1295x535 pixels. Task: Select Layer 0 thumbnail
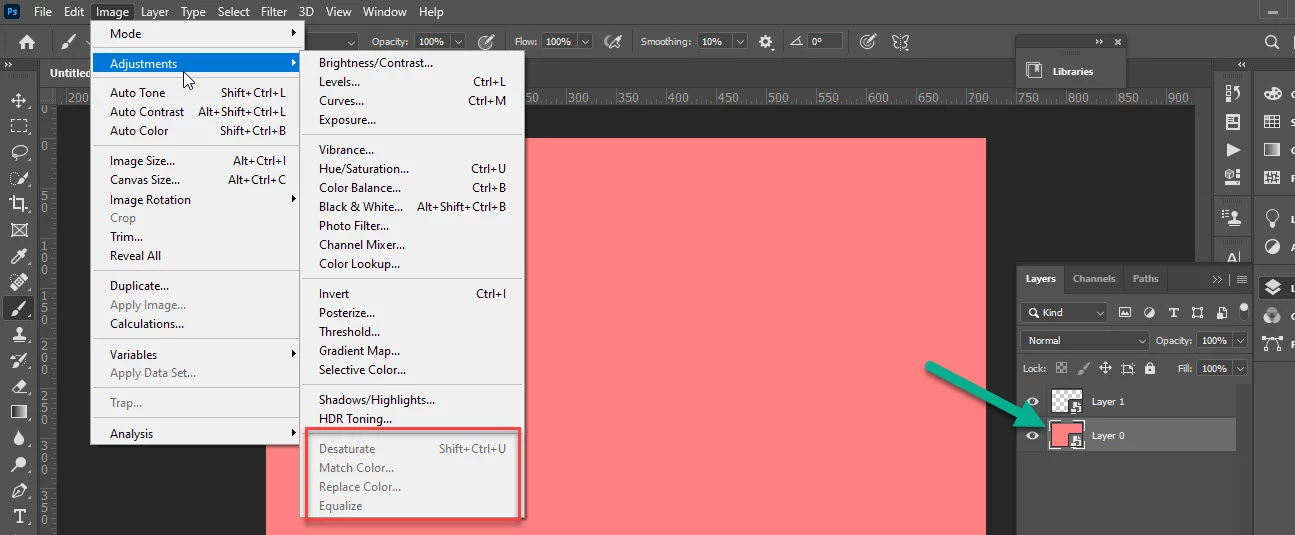pos(1067,435)
